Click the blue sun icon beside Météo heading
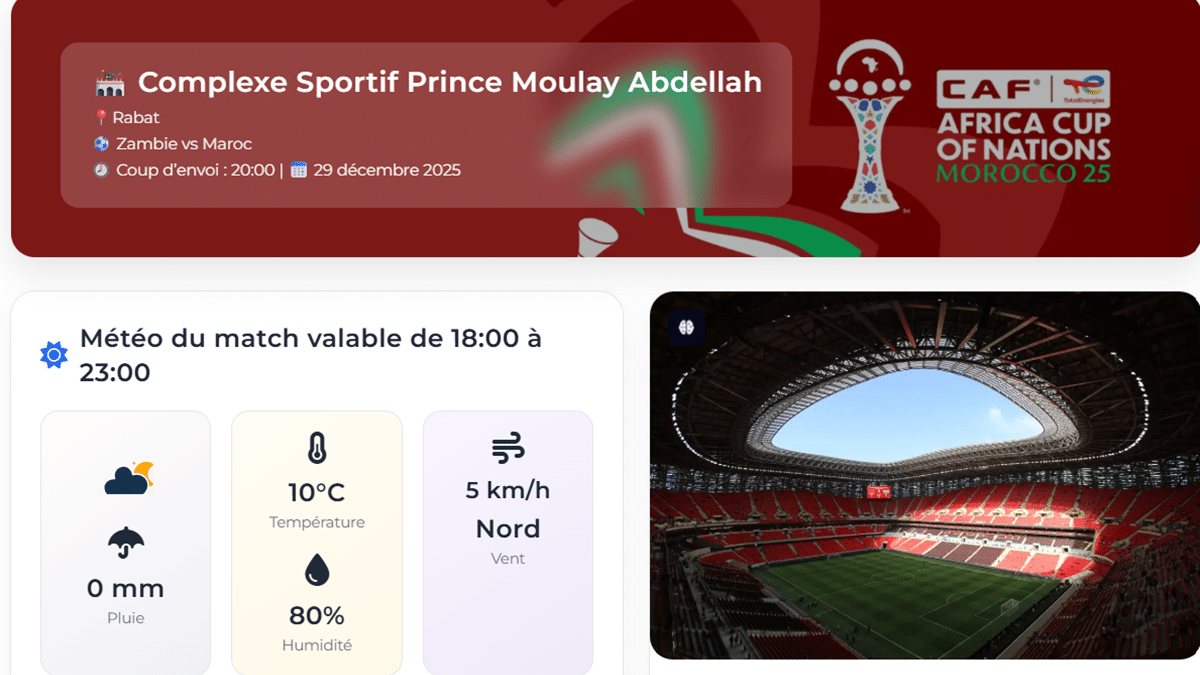The height and width of the screenshot is (675, 1200). pos(54,355)
